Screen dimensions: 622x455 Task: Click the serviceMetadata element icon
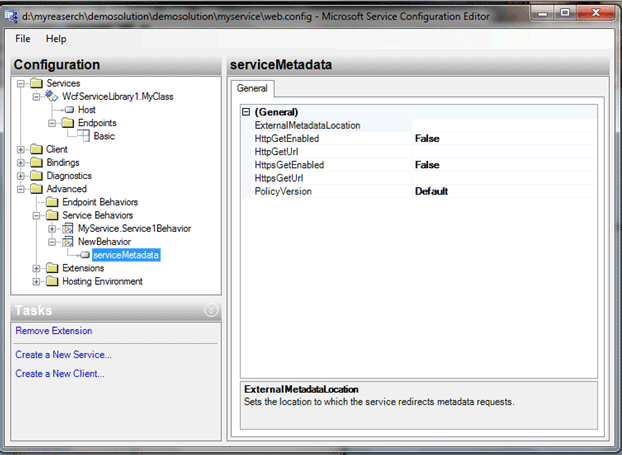coord(85,255)
